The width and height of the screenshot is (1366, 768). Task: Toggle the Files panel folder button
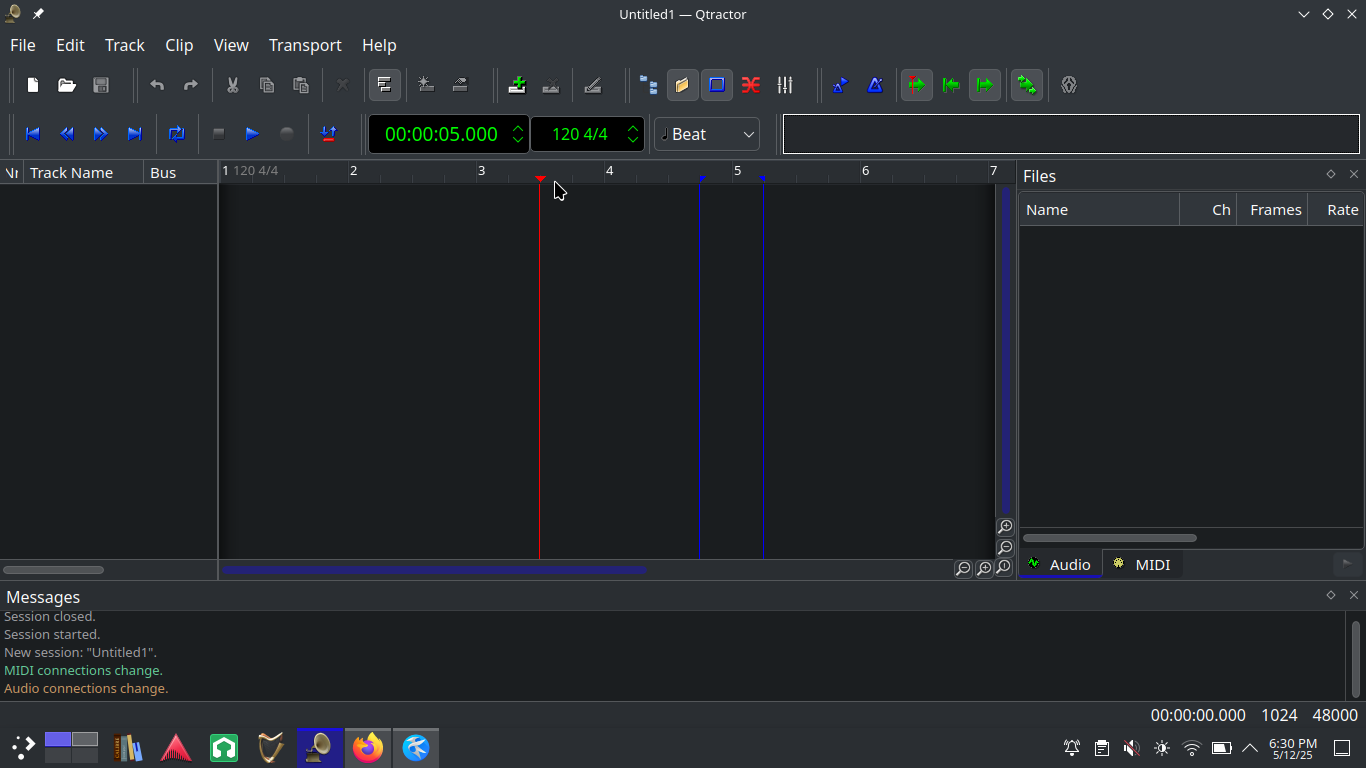point(683,85)
